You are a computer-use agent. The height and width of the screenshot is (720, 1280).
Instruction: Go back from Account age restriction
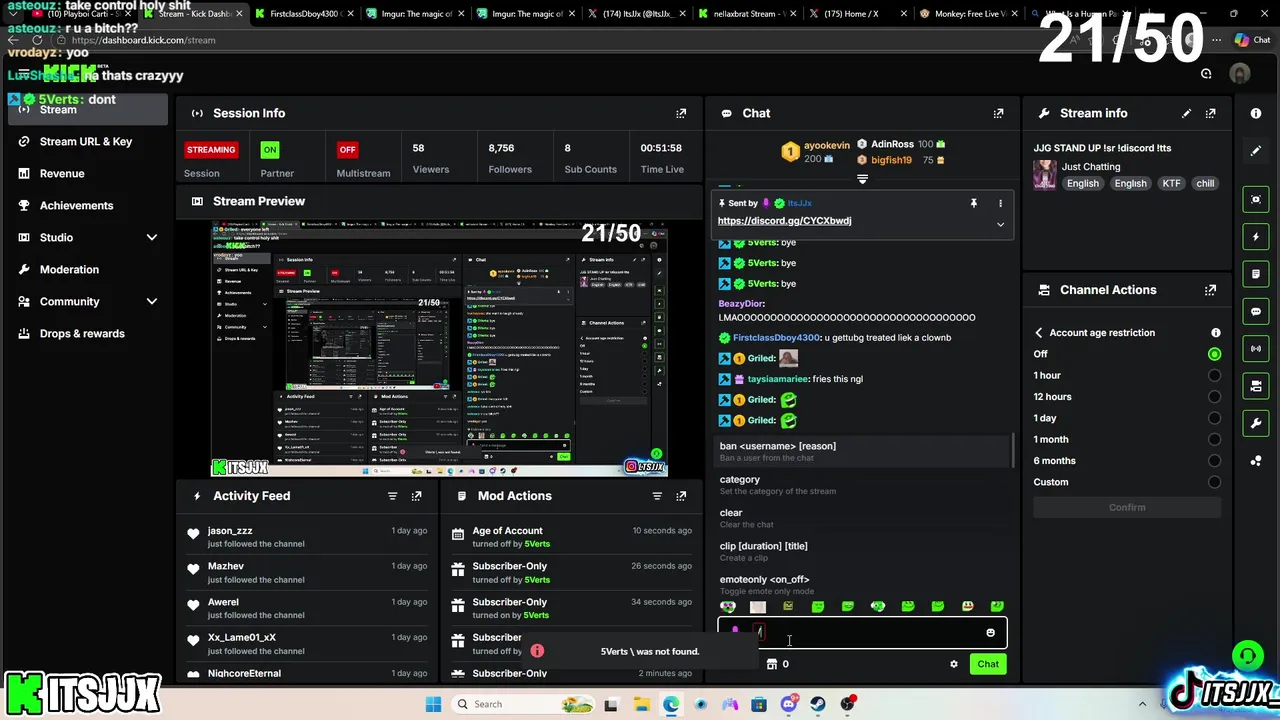point(1038,333)
